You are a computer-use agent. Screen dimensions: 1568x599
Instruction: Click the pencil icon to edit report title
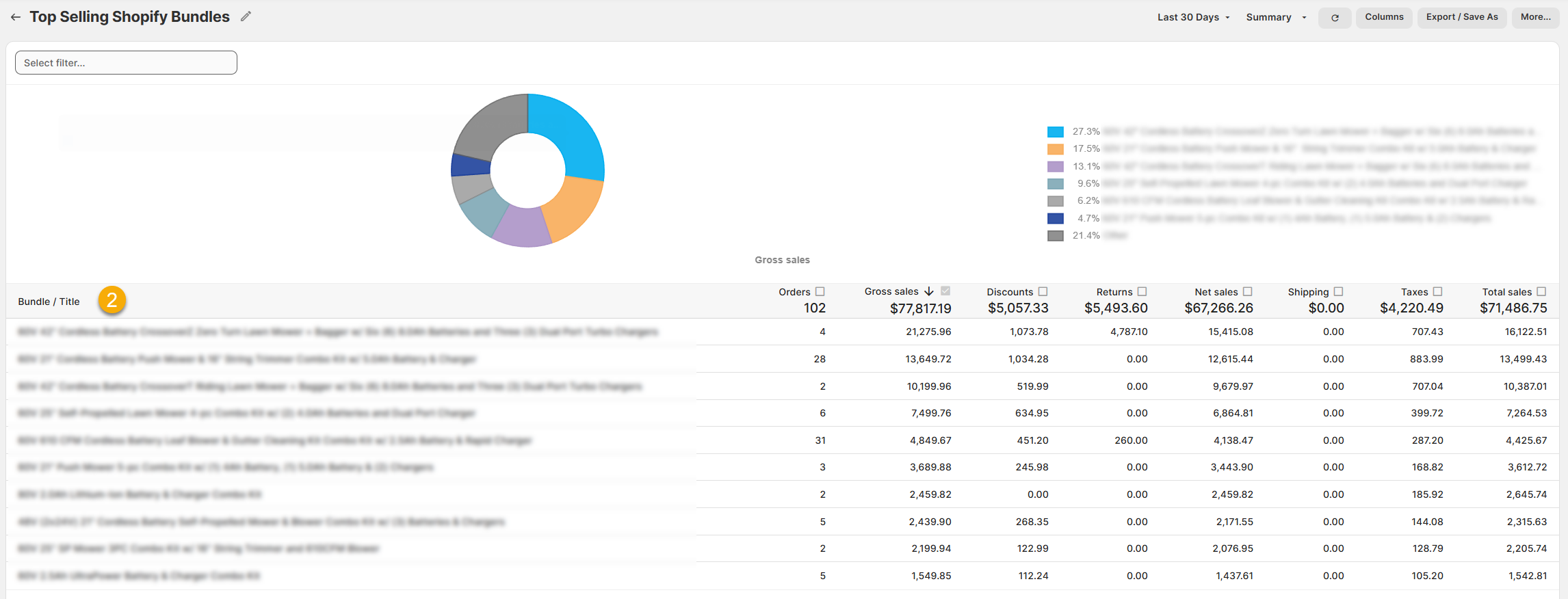click(246, 16)
